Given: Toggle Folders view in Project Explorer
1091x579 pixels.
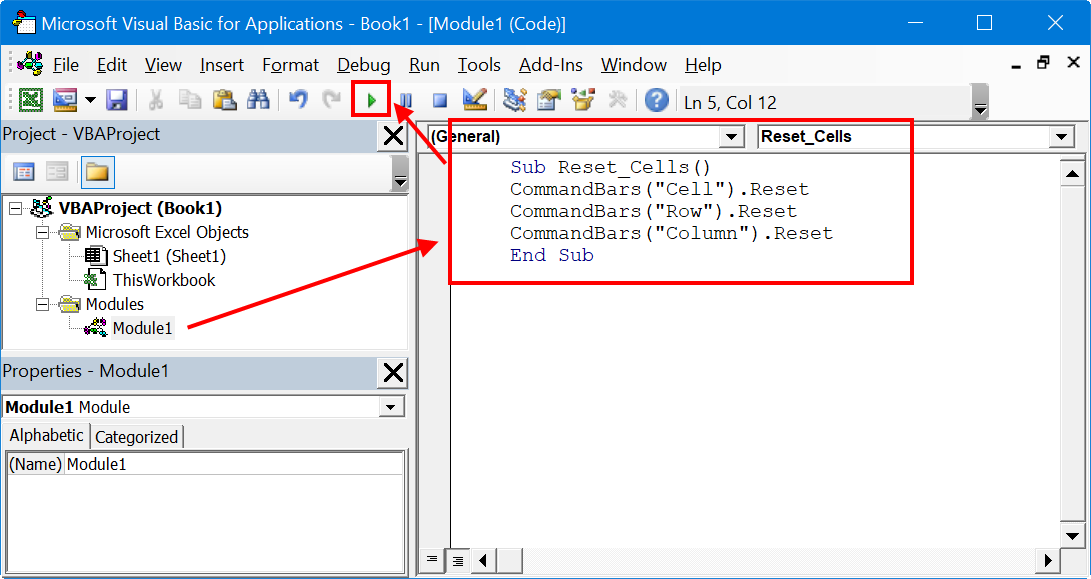Looking at the screenshot, I should click(x=97, y=172).
